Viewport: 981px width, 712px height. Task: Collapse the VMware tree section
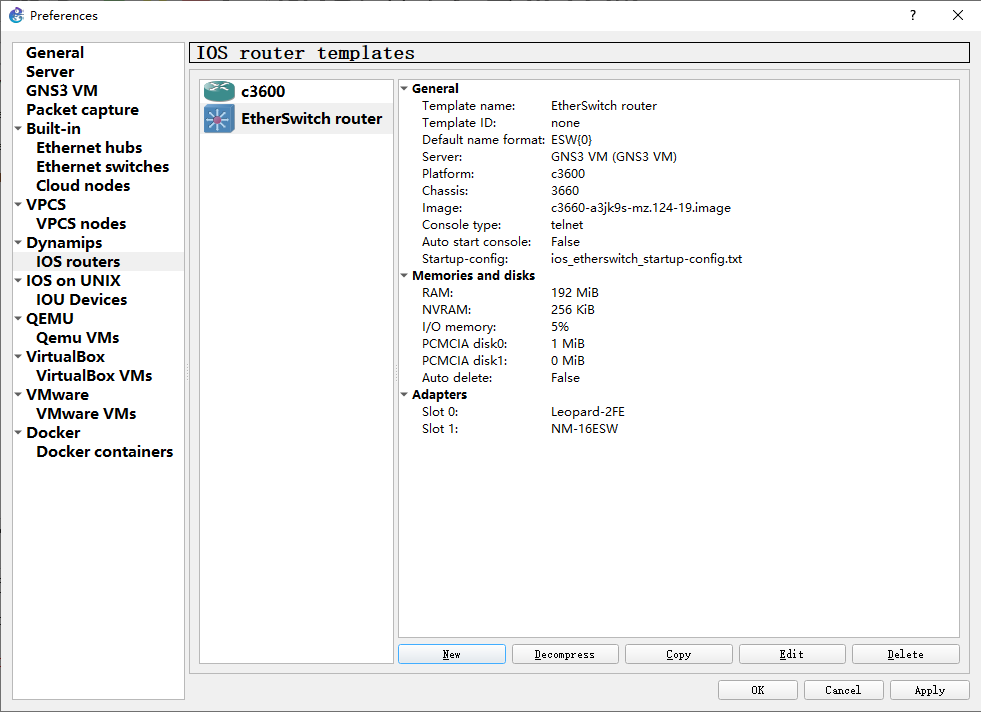click(x=18, y=395)
